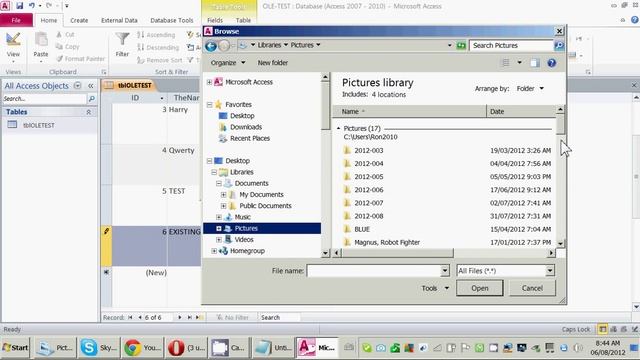Select the Magnus, Robot Fighter folder
The image size is (640, 360).
tap(387, 242)
